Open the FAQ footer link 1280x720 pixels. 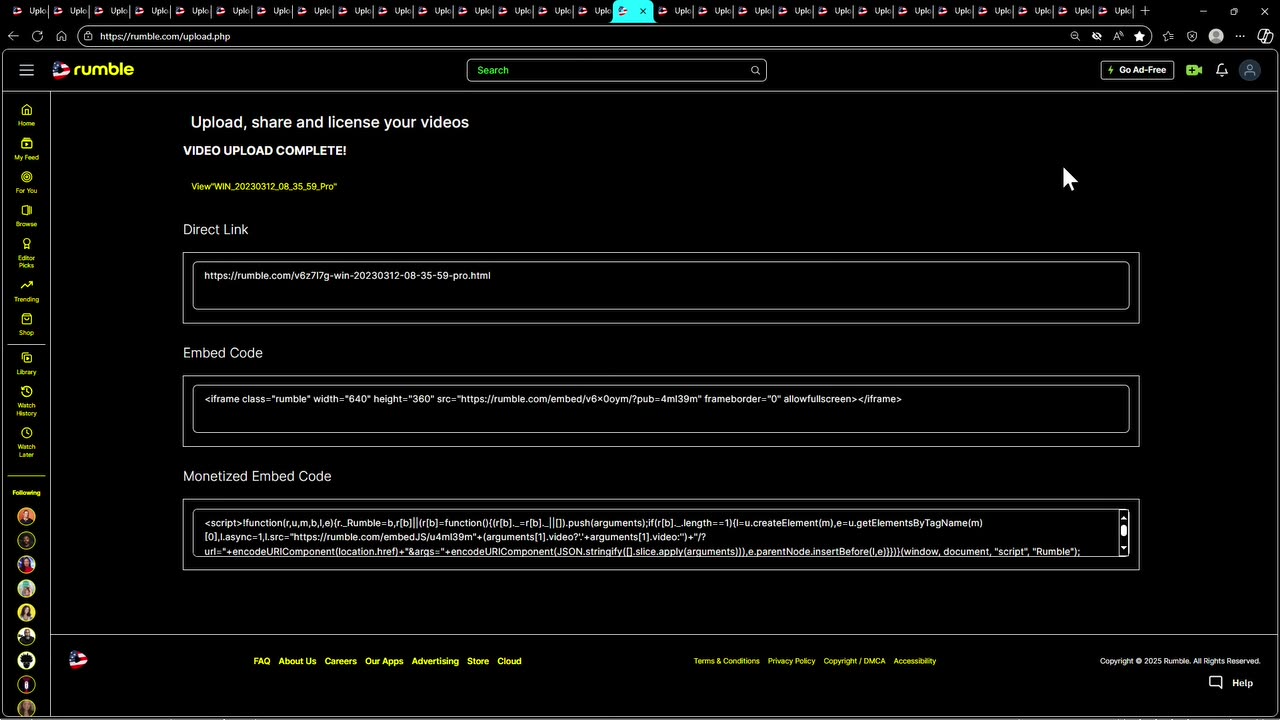point(262,661)
